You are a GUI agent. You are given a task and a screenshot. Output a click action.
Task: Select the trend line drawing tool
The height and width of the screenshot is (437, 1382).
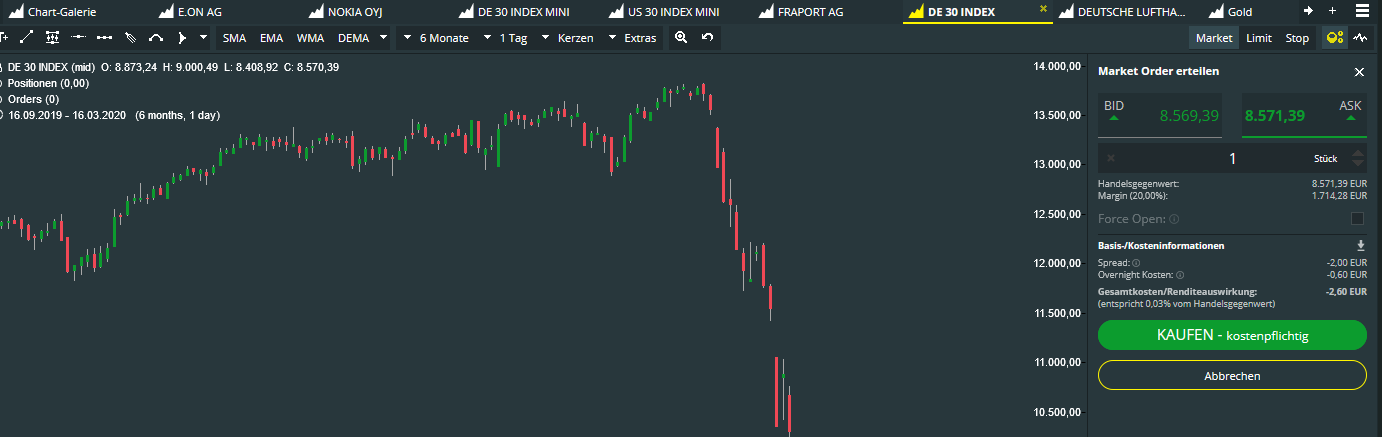coord(26,37)
